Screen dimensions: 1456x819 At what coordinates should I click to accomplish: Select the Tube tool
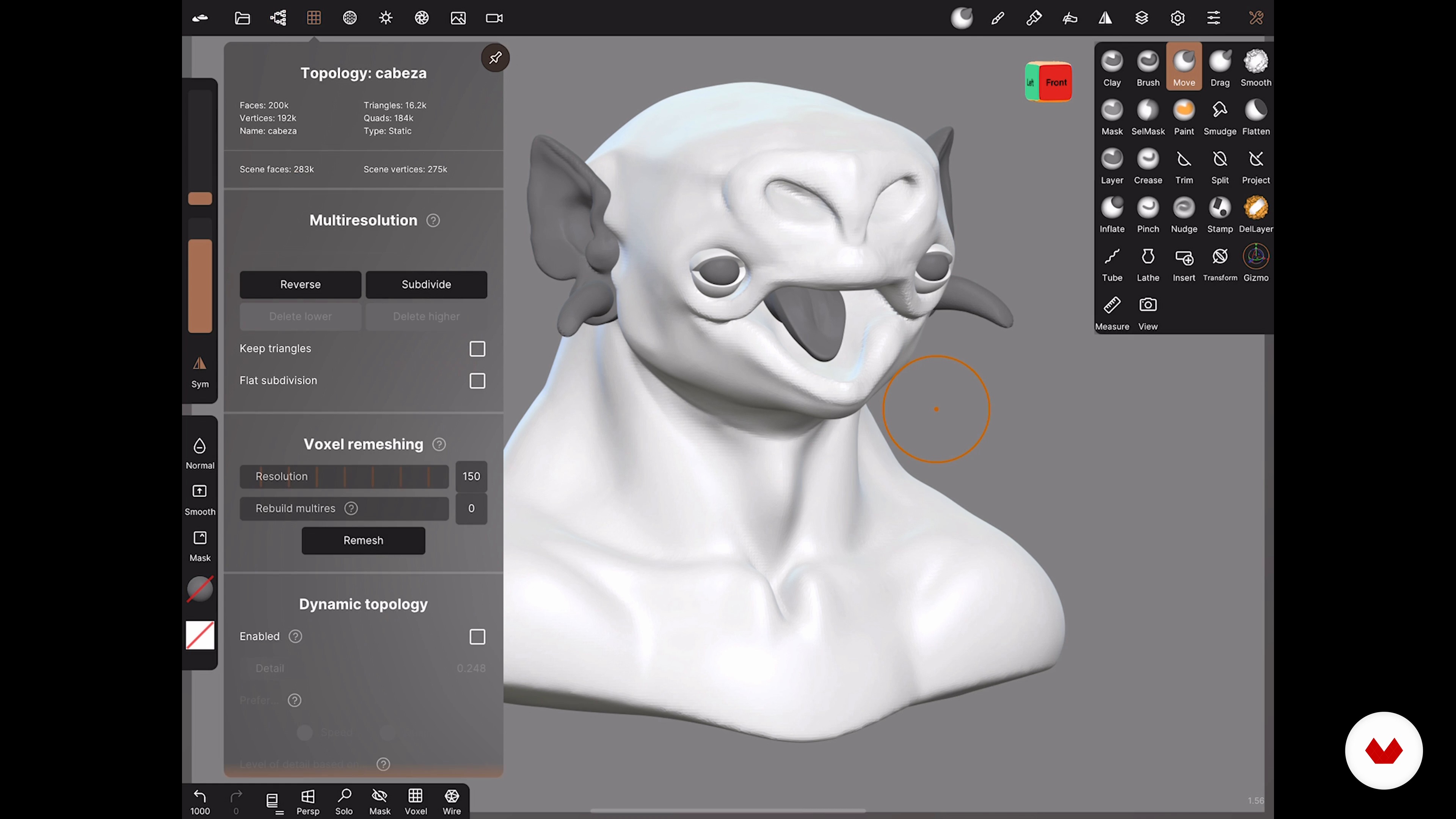[x=1112, y=263]
